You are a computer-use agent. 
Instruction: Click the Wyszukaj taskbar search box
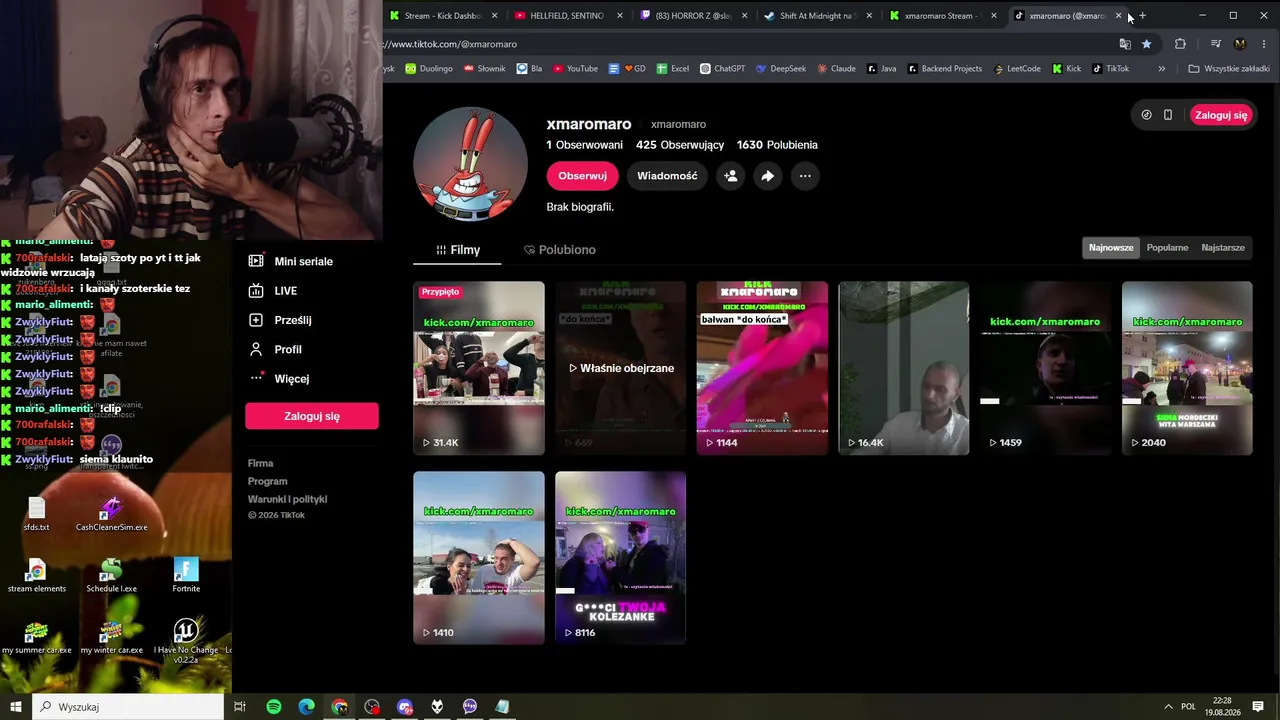click(x=128, y=707)
